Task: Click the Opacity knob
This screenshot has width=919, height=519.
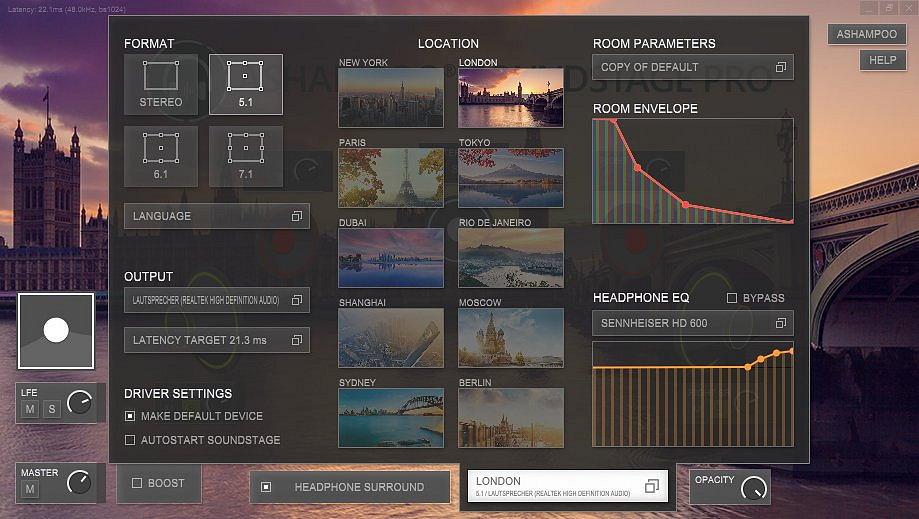Action: point(753,488)
